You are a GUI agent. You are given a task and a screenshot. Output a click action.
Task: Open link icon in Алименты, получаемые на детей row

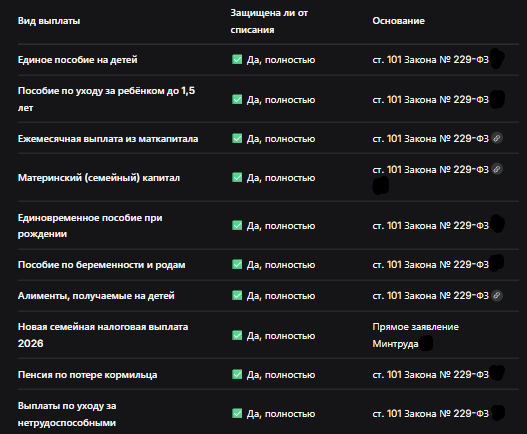point(497,295)
